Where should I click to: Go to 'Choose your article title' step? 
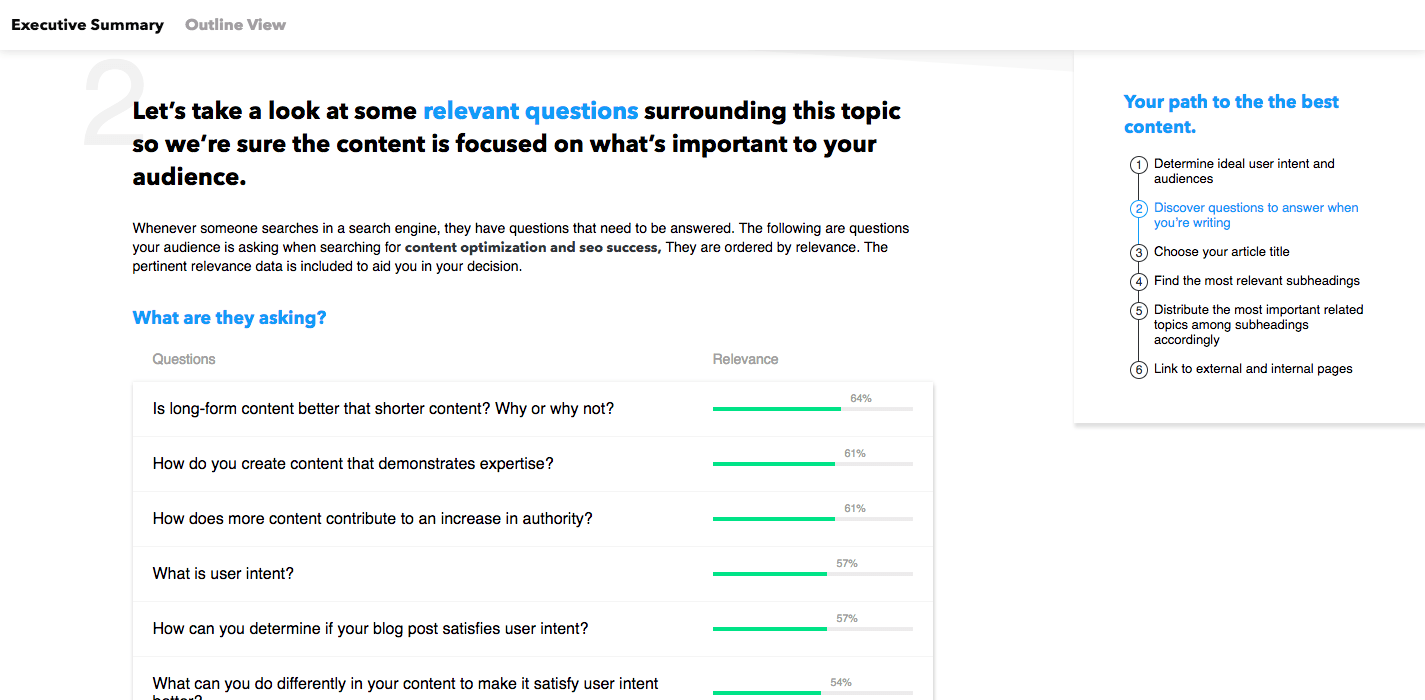[1221, 252]
